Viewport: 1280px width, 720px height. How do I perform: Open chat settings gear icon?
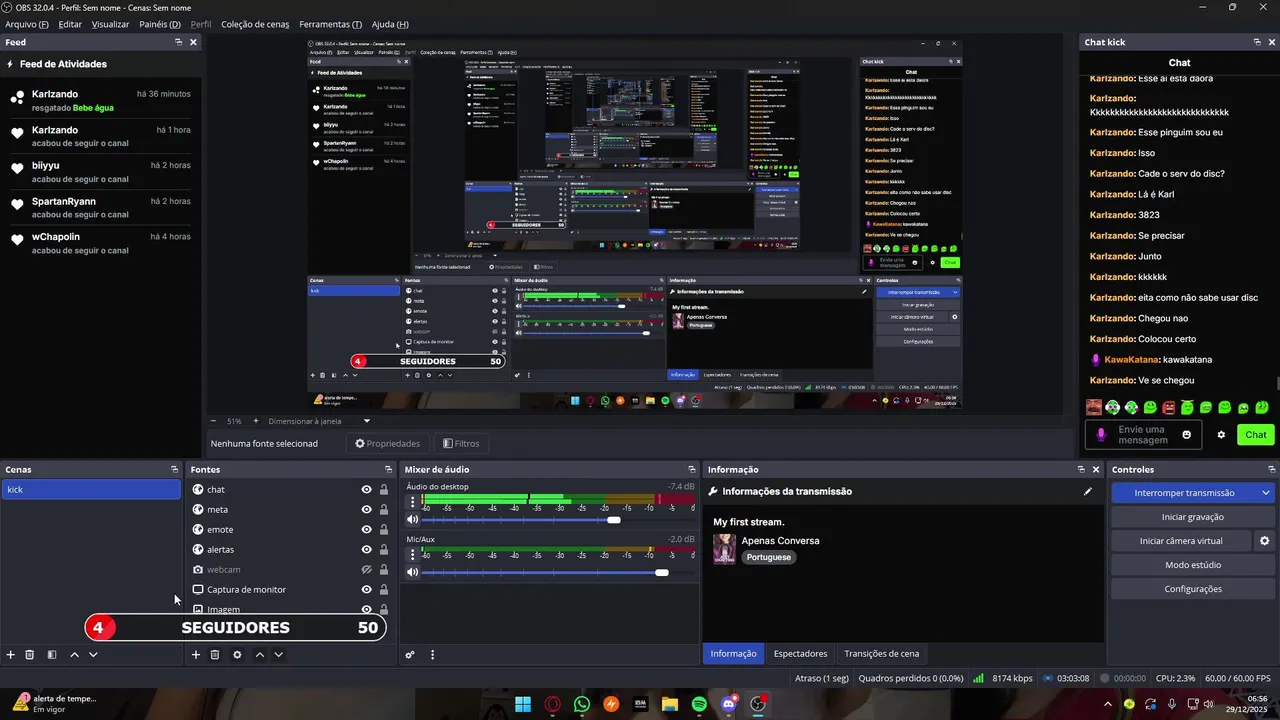pos(1221,435)
